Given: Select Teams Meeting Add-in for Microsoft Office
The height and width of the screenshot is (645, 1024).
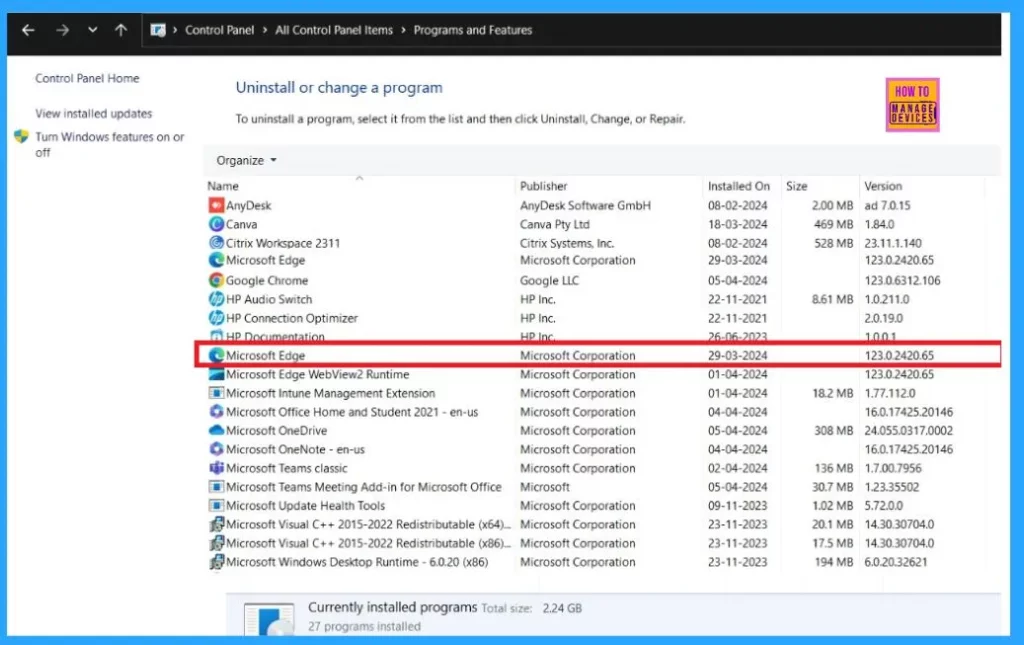Looking at the screenshot, I should coord(364,487).
